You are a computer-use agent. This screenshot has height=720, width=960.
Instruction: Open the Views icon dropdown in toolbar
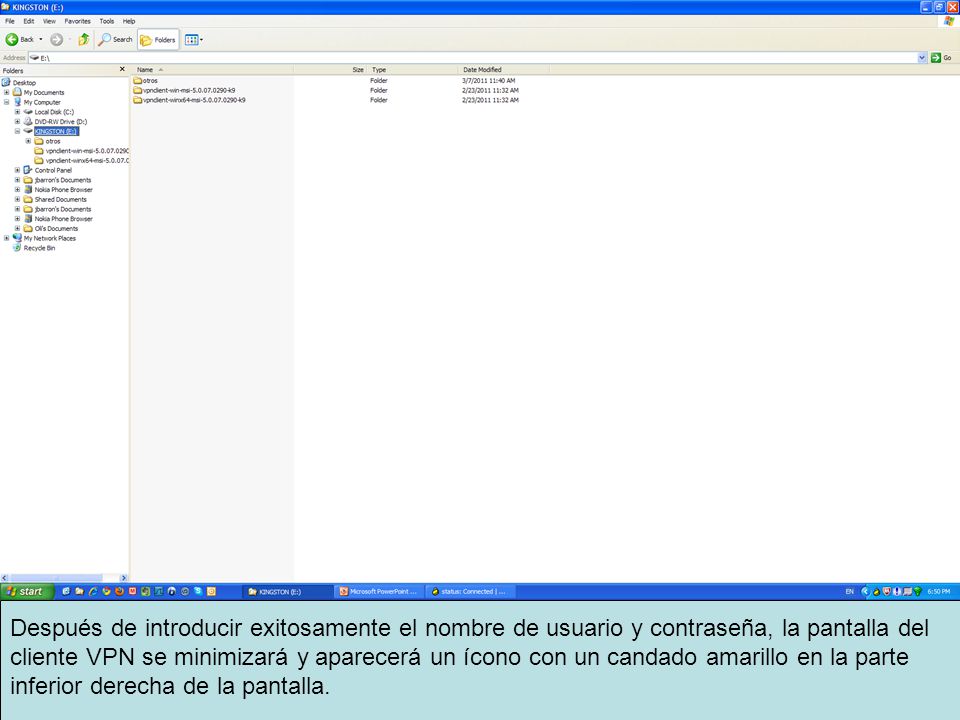tap(193, 40)
